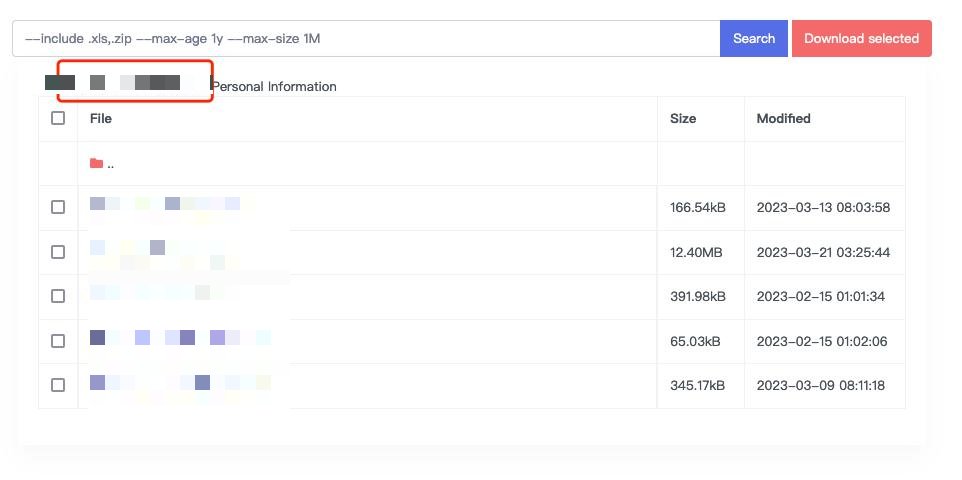Screen dimensions: 962x480
Task: Tick the checkbox for the 391.98kB file
Action: click(x=58, y=296)
